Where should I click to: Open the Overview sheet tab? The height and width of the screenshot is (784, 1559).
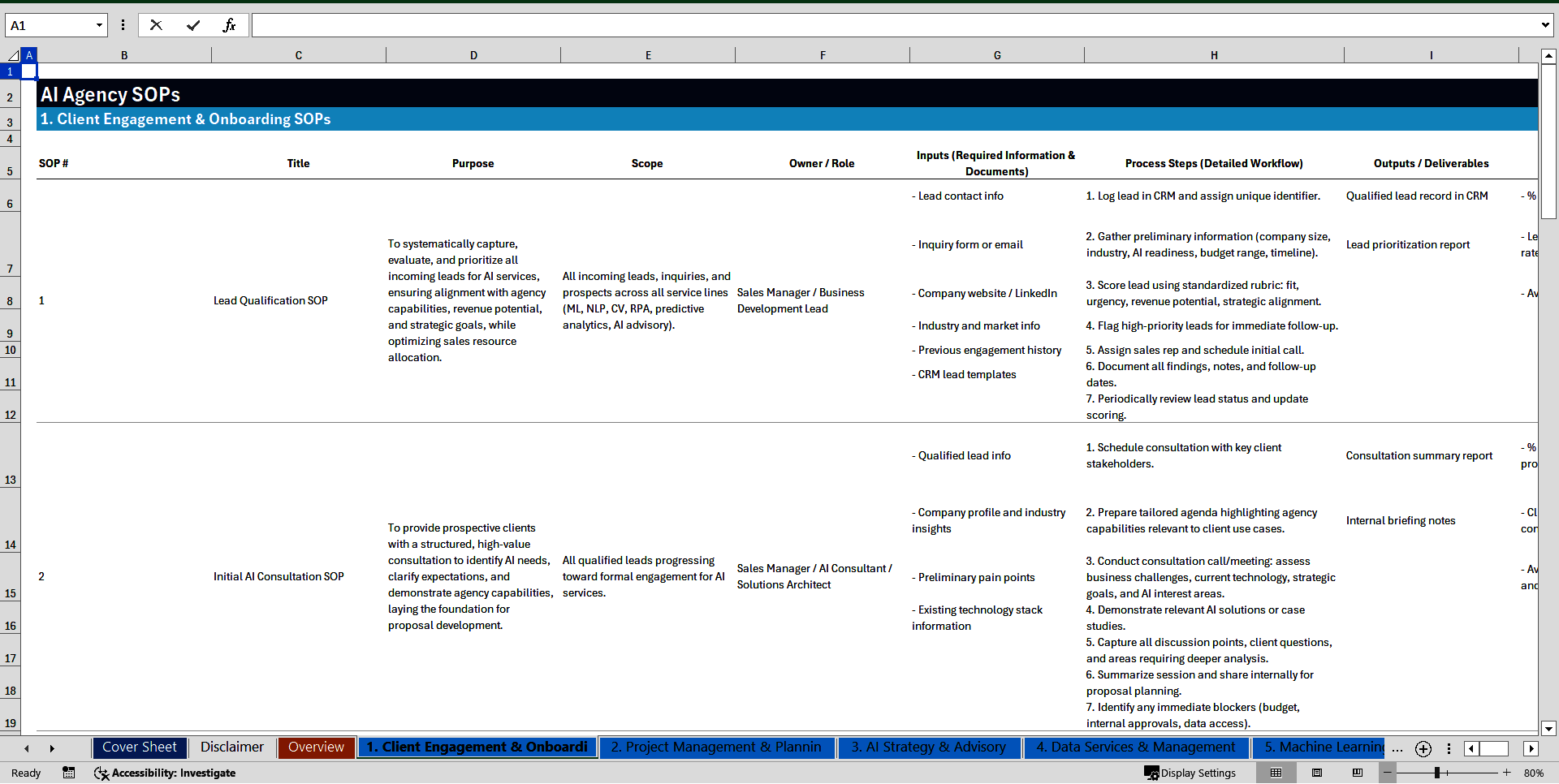(x=316, y=747)
